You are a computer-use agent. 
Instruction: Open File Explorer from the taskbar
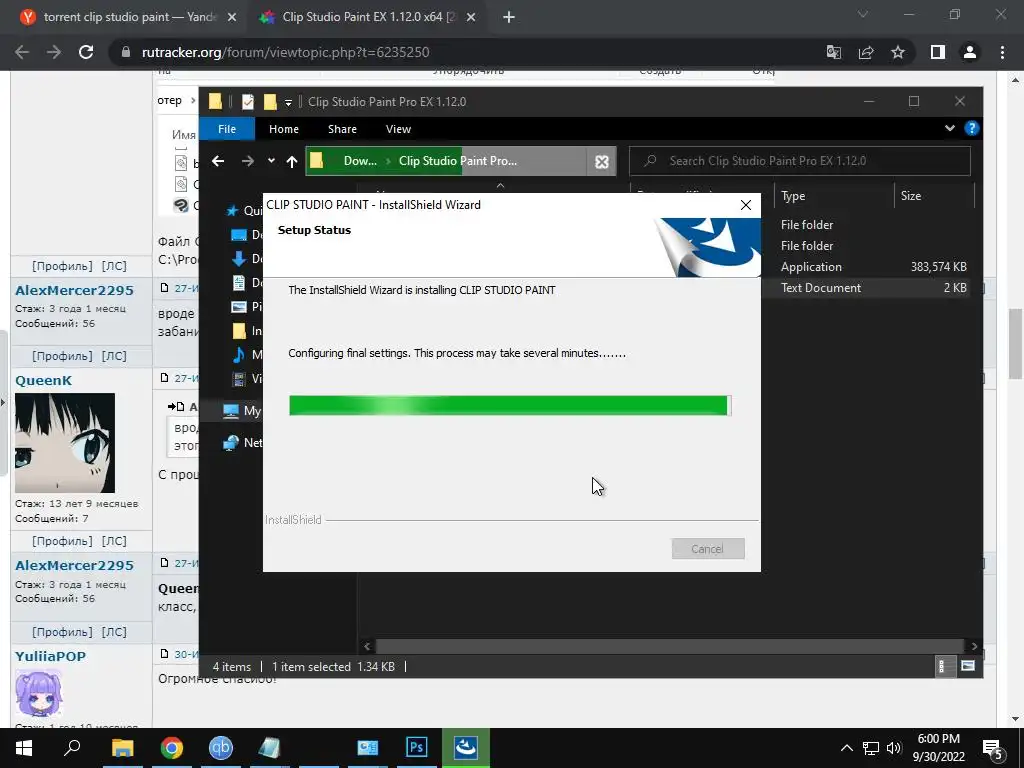(122, 748)
